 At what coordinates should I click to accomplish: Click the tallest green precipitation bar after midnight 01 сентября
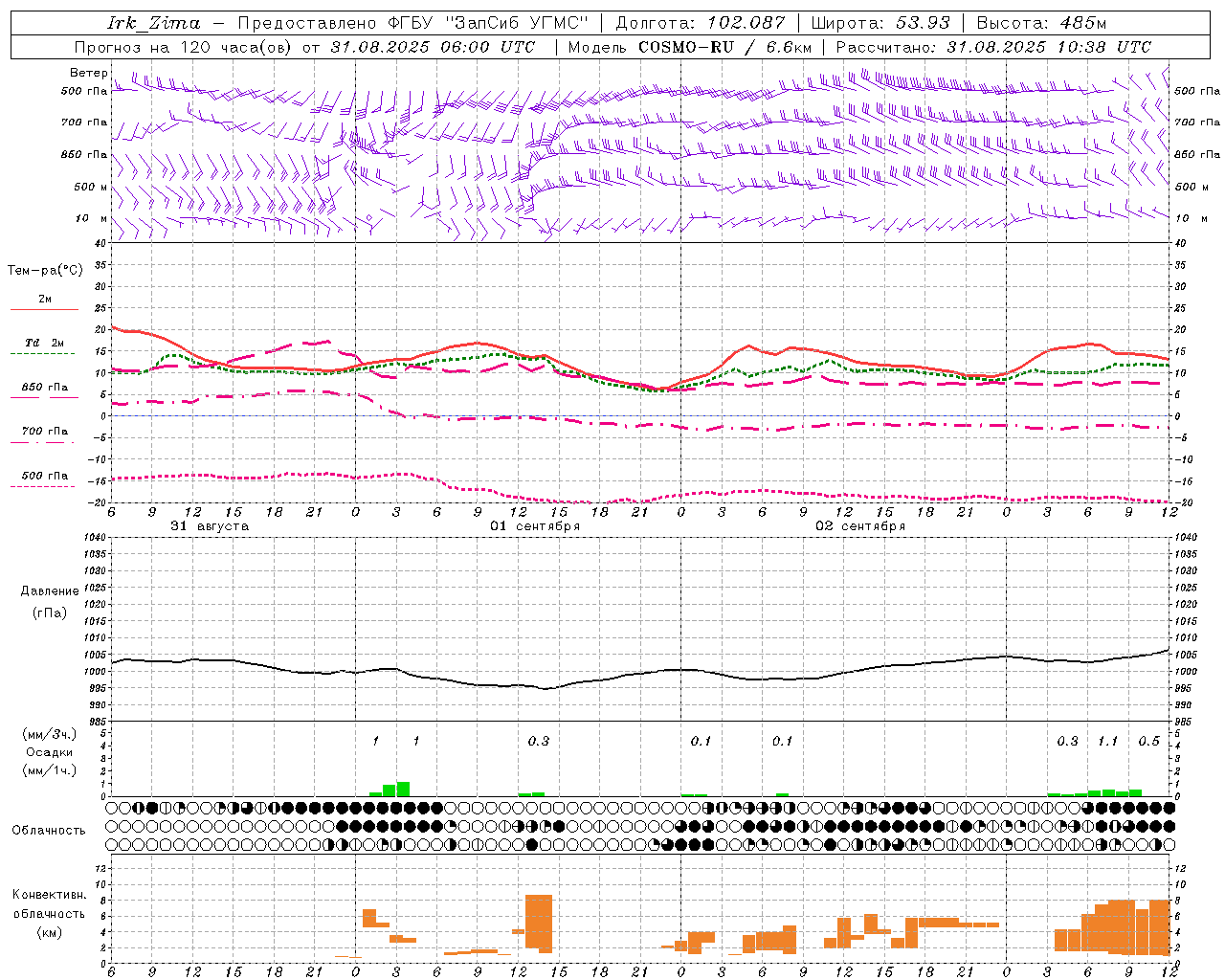tap(403, 790)
